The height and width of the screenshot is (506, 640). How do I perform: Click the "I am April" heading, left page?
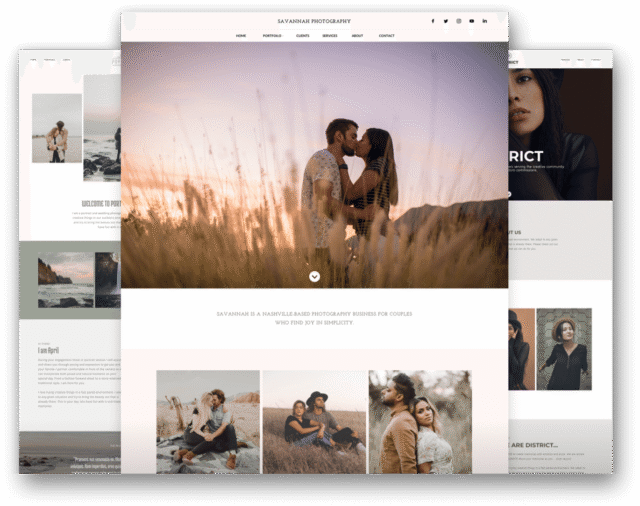49,351
